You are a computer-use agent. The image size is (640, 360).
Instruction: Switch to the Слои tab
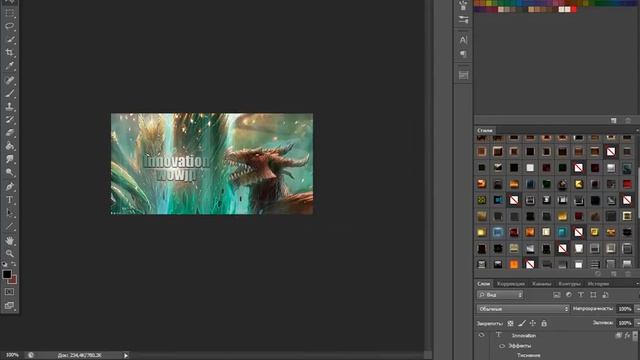pos(484,284)
